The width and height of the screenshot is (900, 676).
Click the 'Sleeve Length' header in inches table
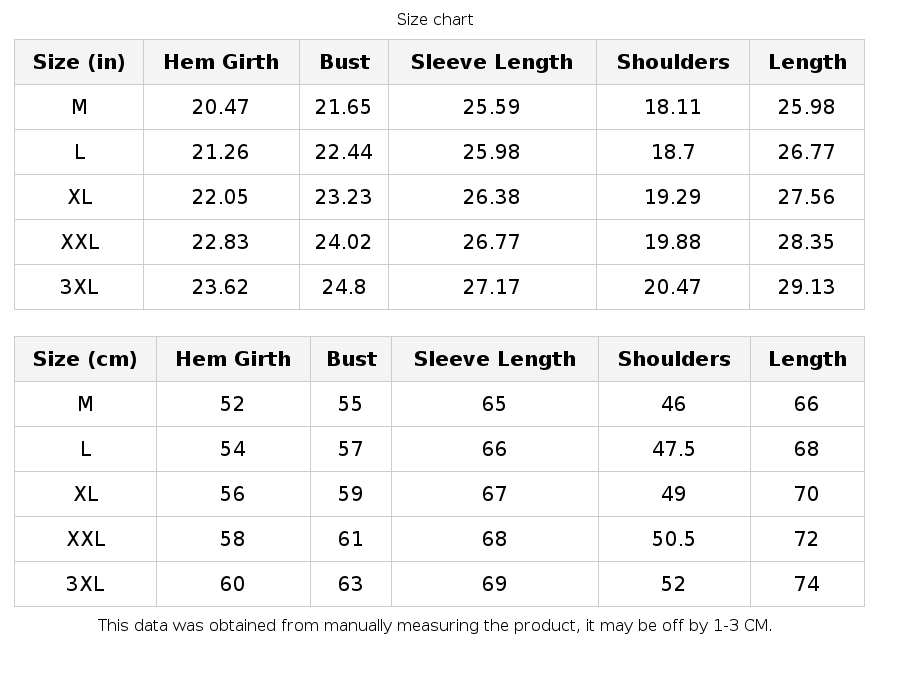pyautogui.click(x=492, y=62)
